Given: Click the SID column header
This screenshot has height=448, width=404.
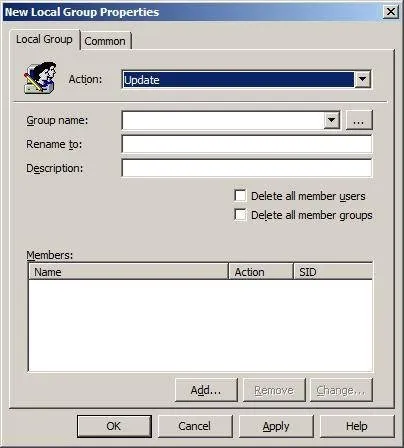Looking at the screenshot, I should click(333, 272).
